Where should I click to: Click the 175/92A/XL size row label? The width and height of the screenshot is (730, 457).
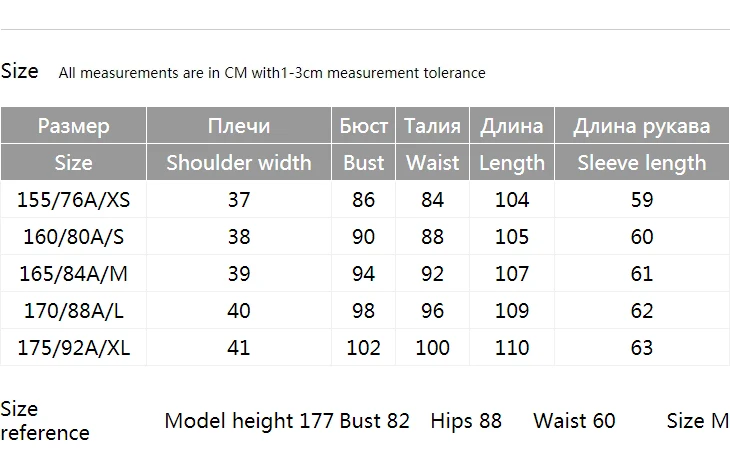[74, 348]
